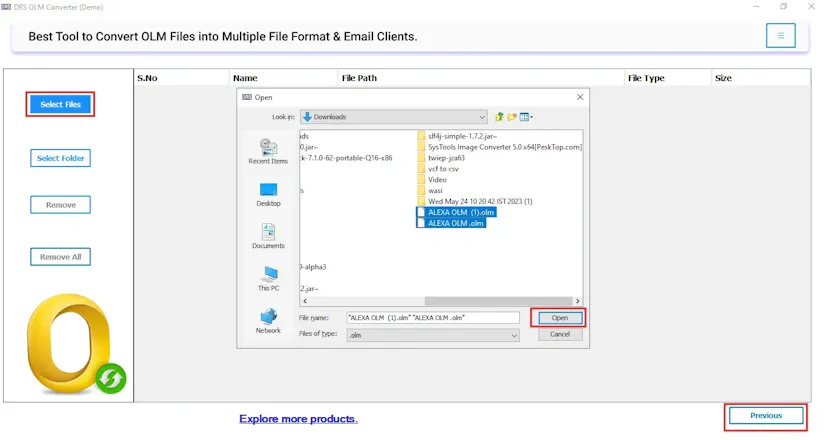Screen dimensions: 826x440
Task: Restore the DRS OLM Converter window
Action: tap(784, 7)
